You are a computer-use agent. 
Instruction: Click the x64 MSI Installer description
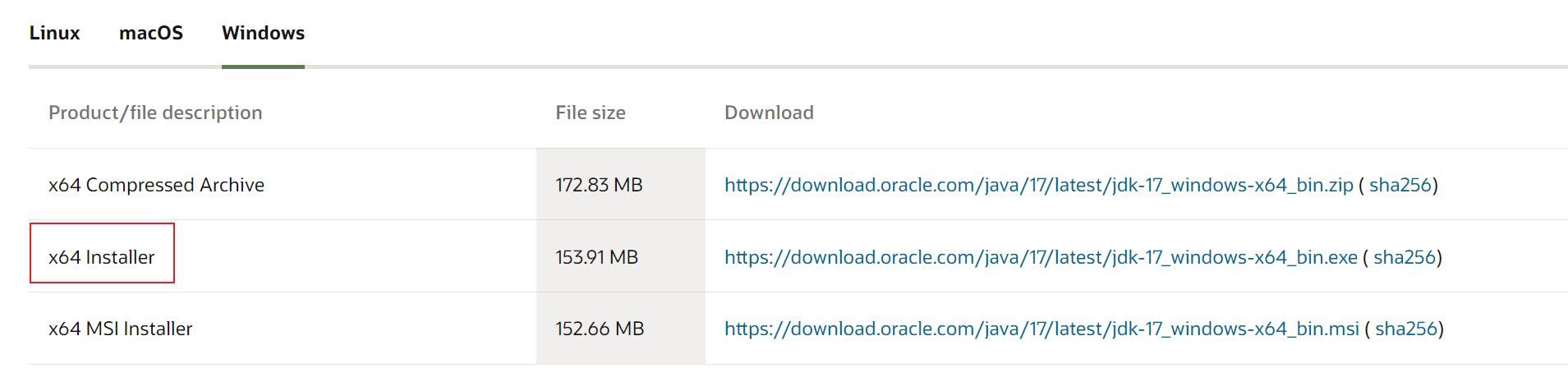click(120, 329)
